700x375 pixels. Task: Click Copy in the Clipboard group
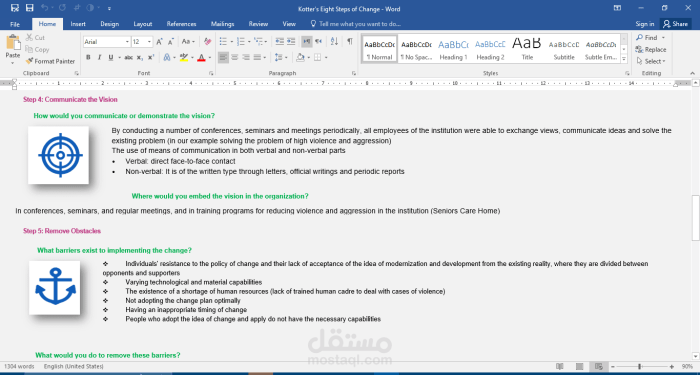tap(38, 50)
